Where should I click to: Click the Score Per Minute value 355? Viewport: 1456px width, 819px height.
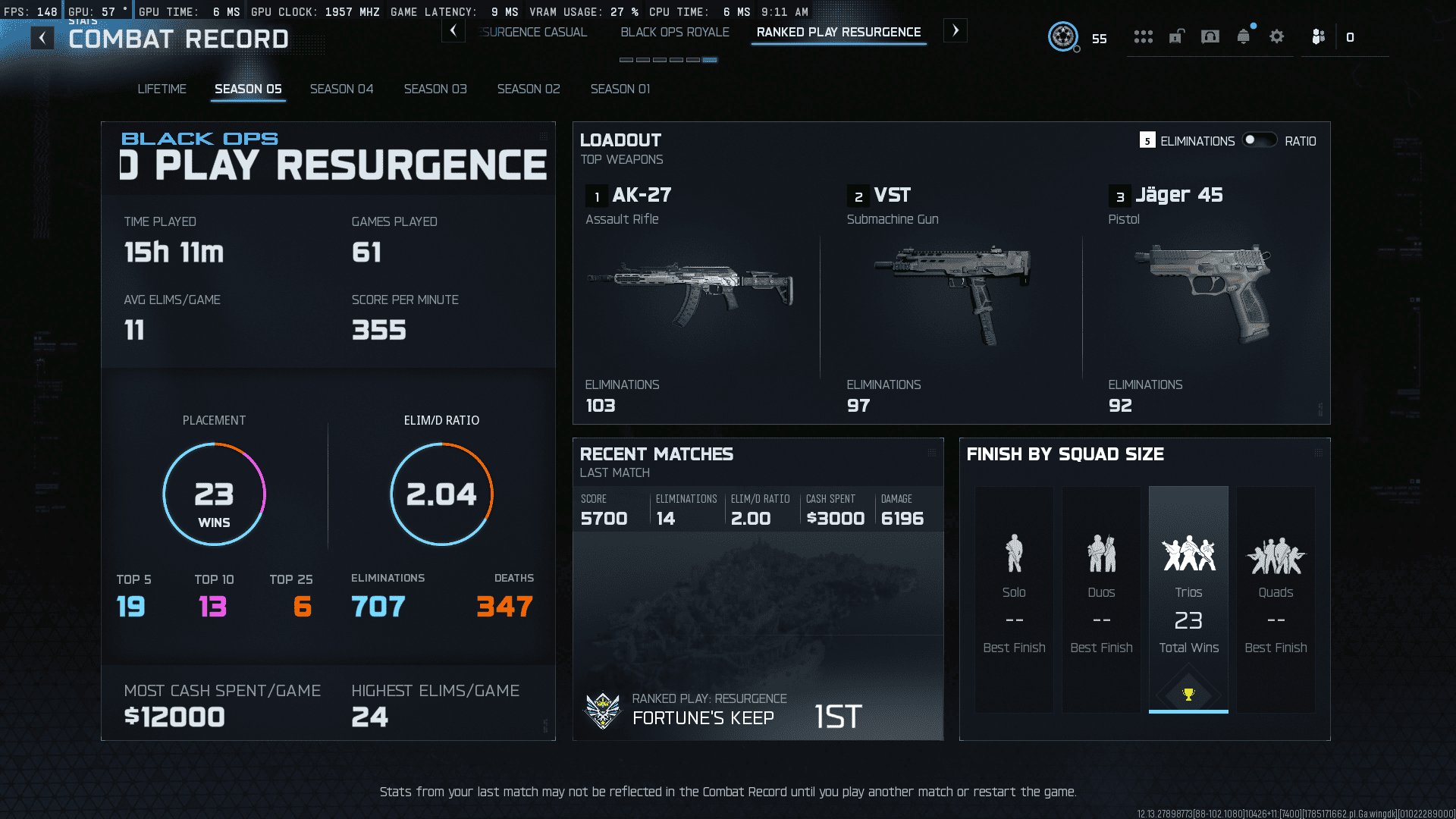pyautogui.click(x=379, y=330)
